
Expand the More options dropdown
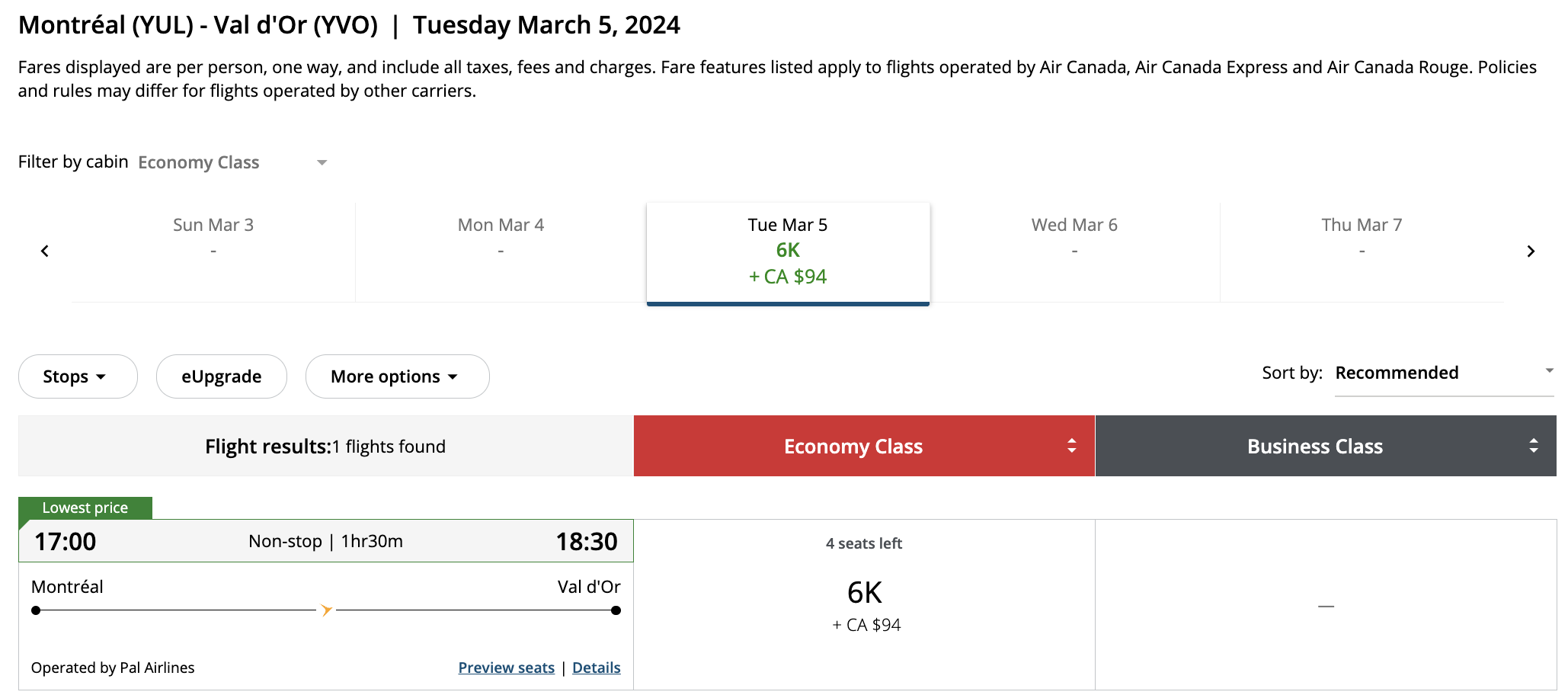(x=397, y=376)
